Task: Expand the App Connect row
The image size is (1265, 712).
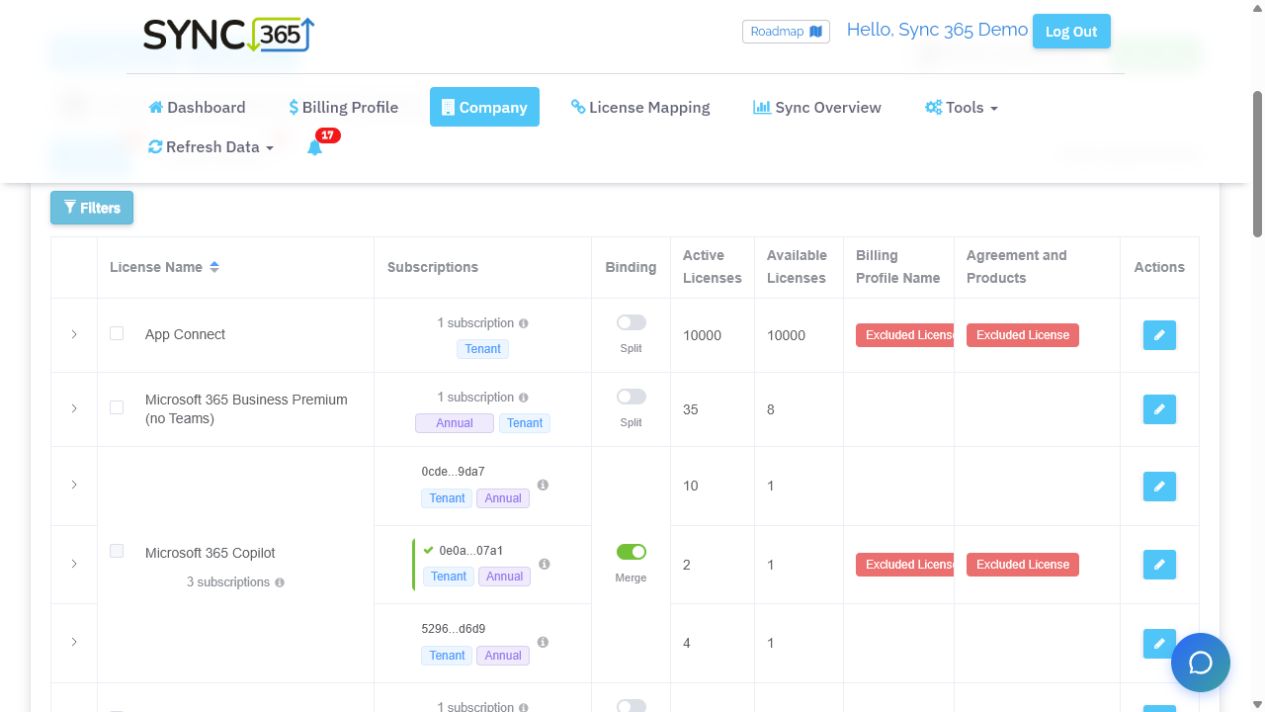Action: tap(74, 335)
